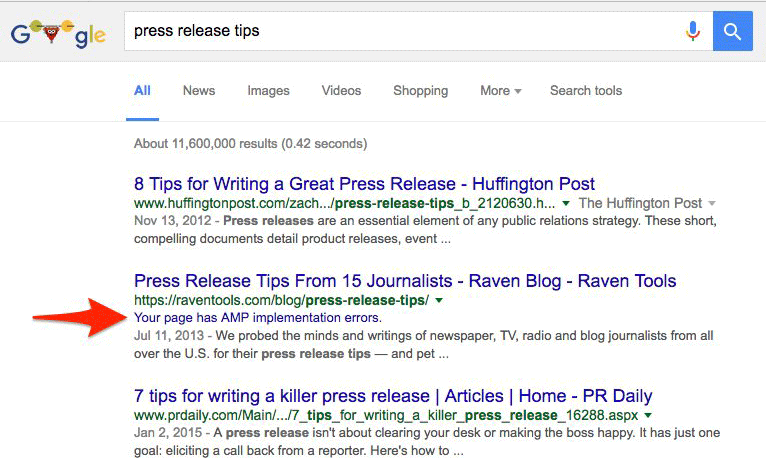Screen dimensions: 766x475
Task: Expand the arrow next to the prdaily.com URL
Action: point(648,415)
